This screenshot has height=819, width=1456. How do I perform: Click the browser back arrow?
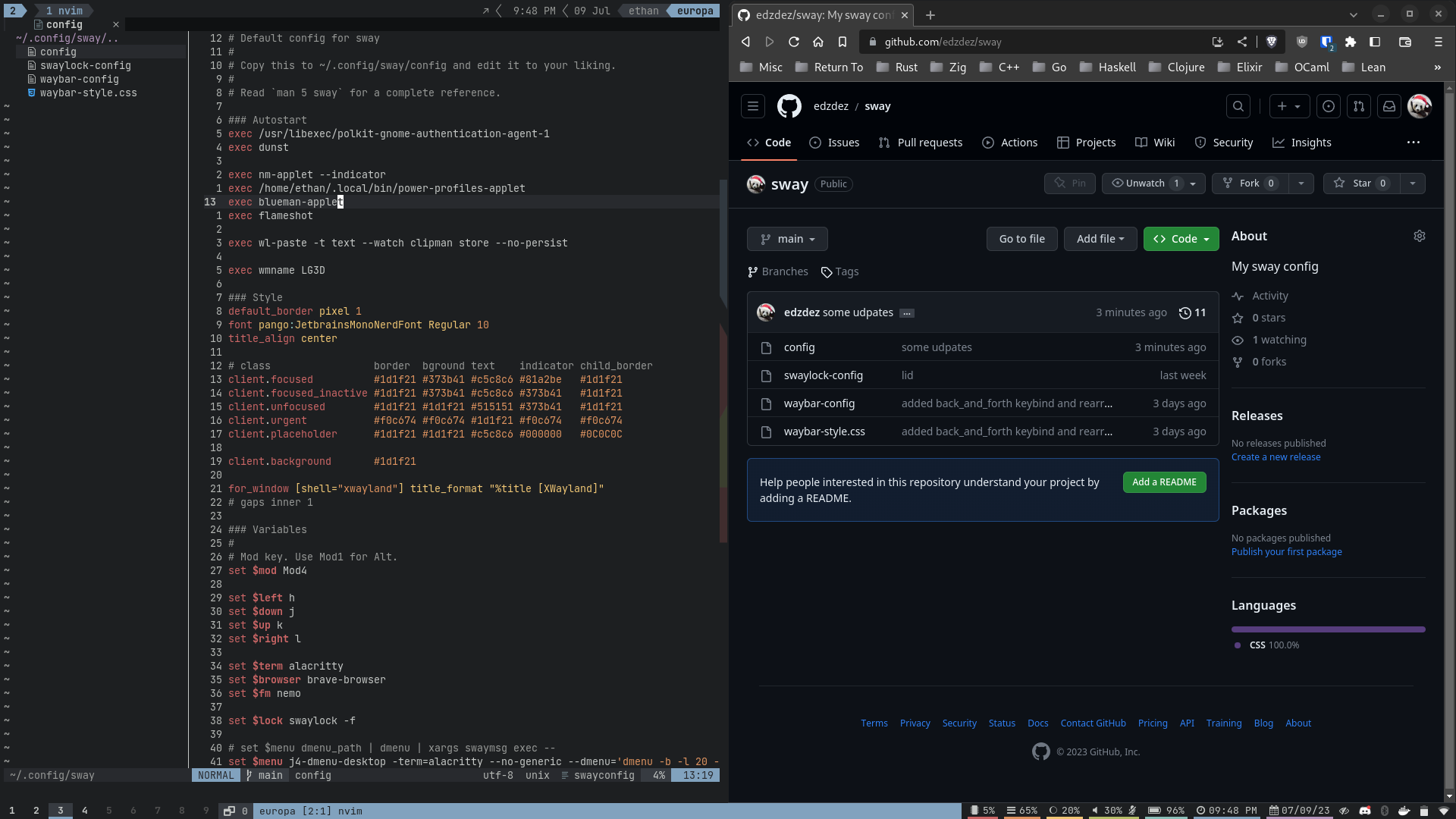coord(745,42)
